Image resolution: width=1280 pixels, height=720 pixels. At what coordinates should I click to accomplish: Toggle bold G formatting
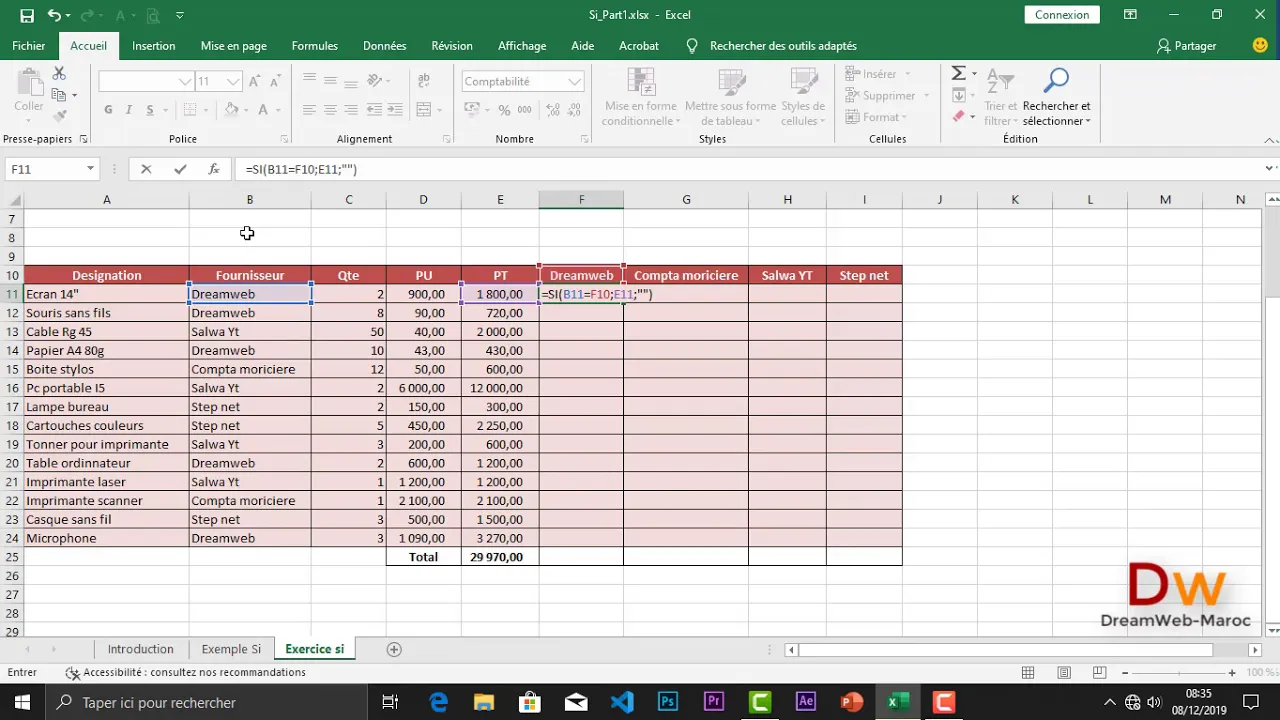pos(108,110)
